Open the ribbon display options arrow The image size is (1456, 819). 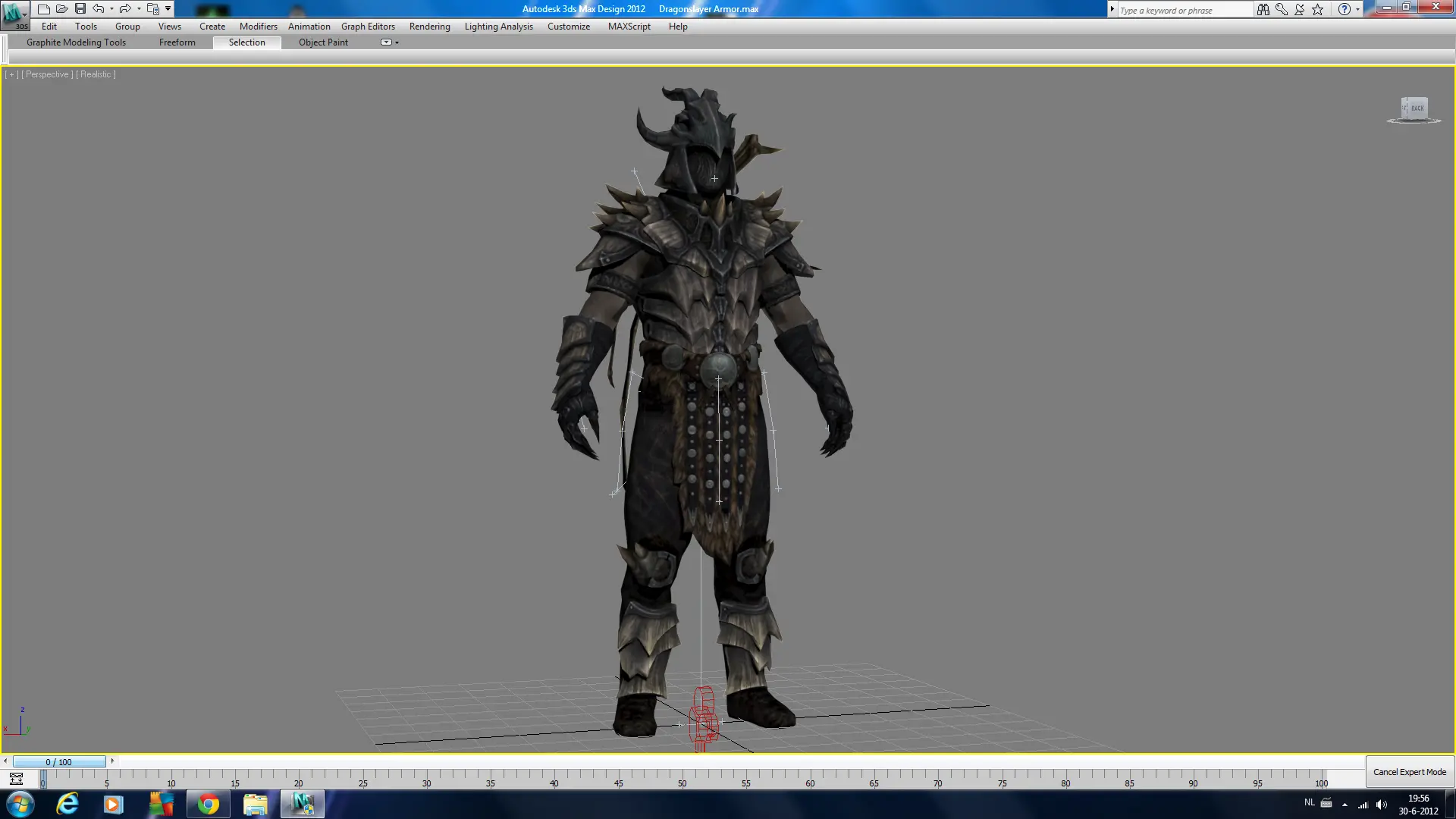[397, 43]
